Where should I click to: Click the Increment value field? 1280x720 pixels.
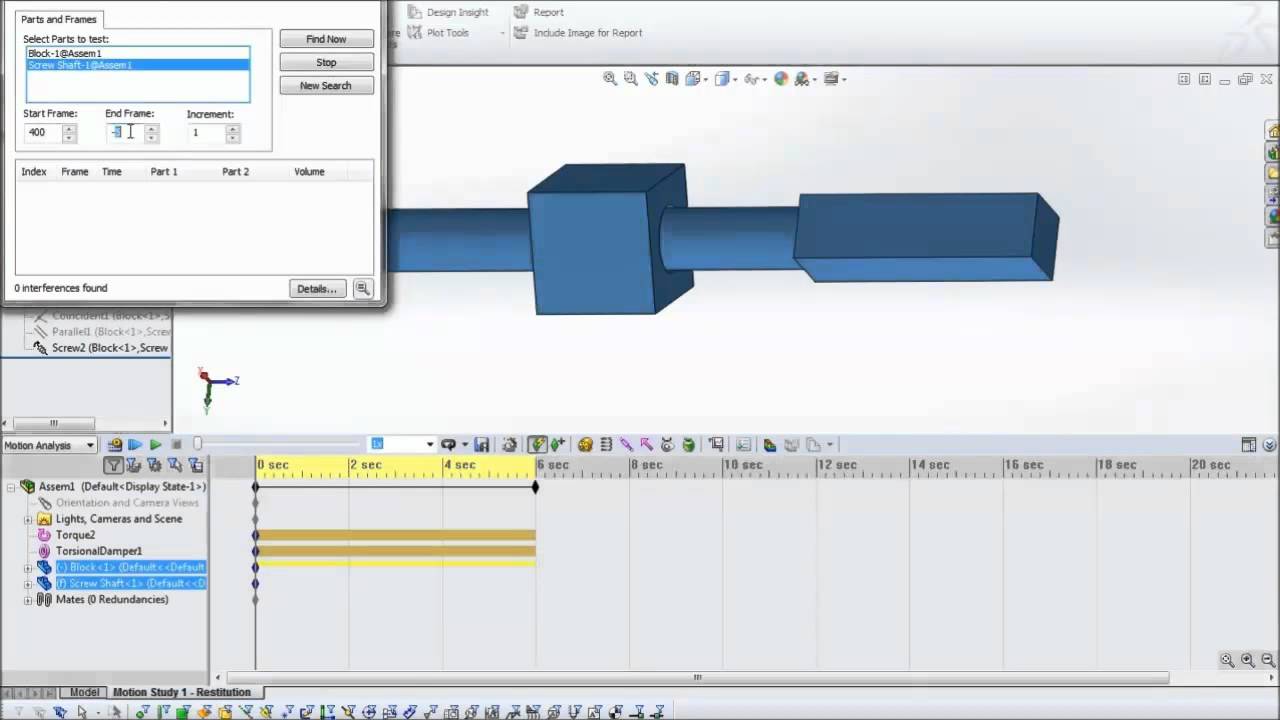(x=206, y=132)
